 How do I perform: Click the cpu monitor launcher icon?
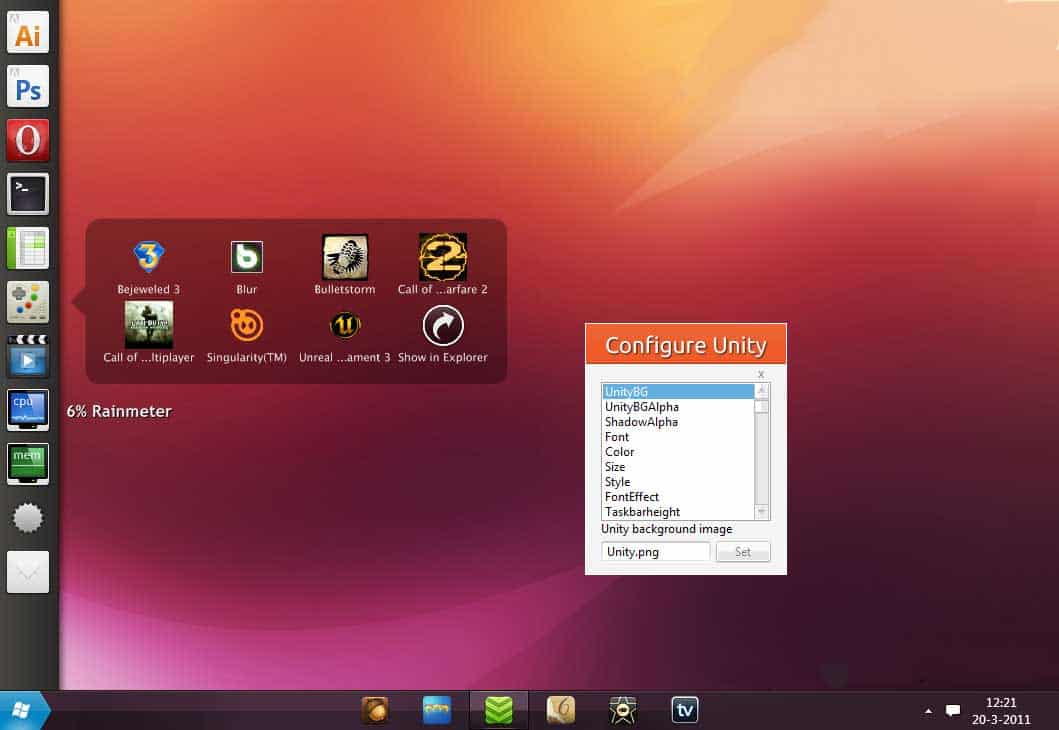click(x=28, y=410)
